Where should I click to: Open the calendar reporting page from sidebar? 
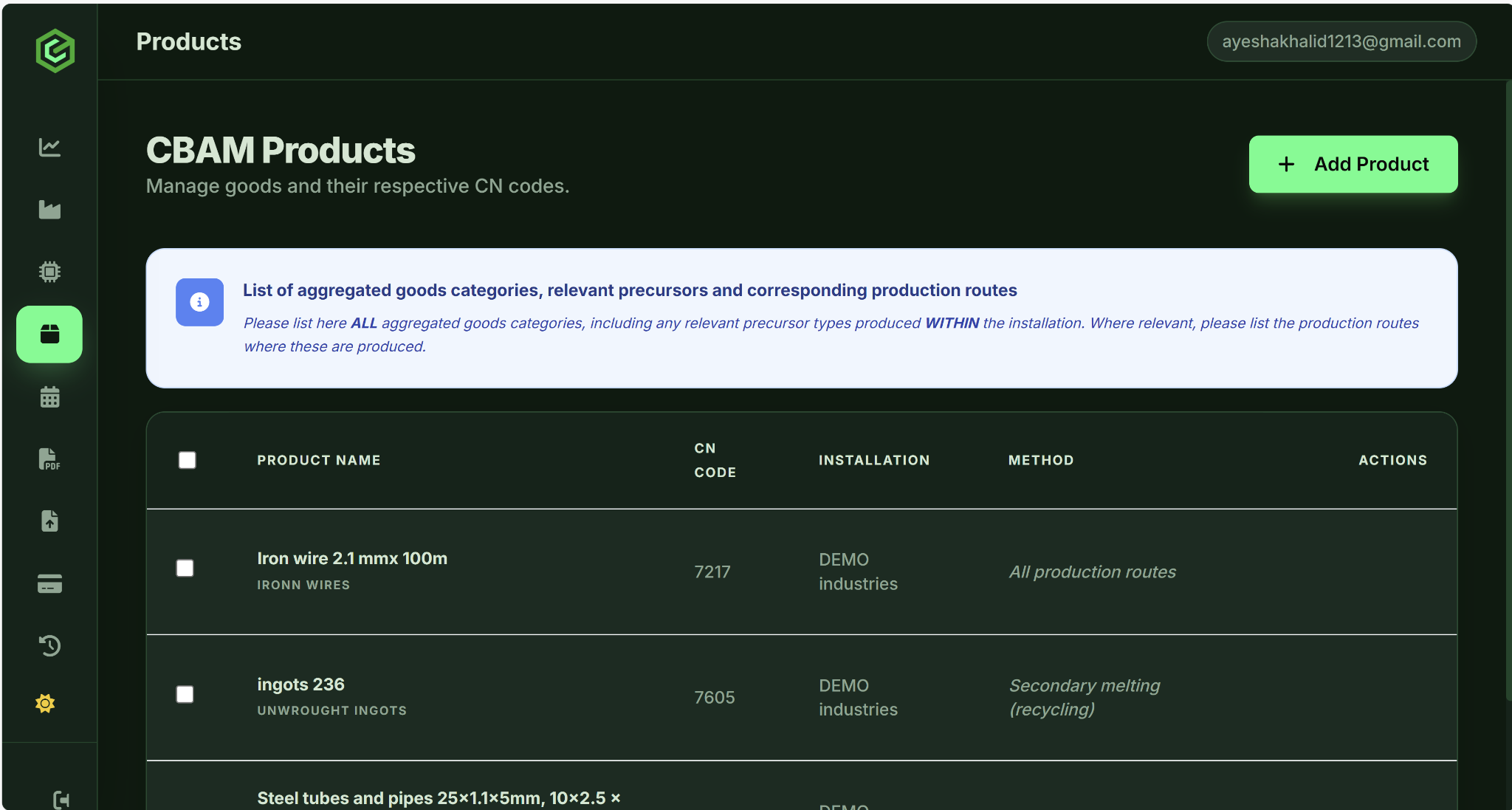coord(49,397)
